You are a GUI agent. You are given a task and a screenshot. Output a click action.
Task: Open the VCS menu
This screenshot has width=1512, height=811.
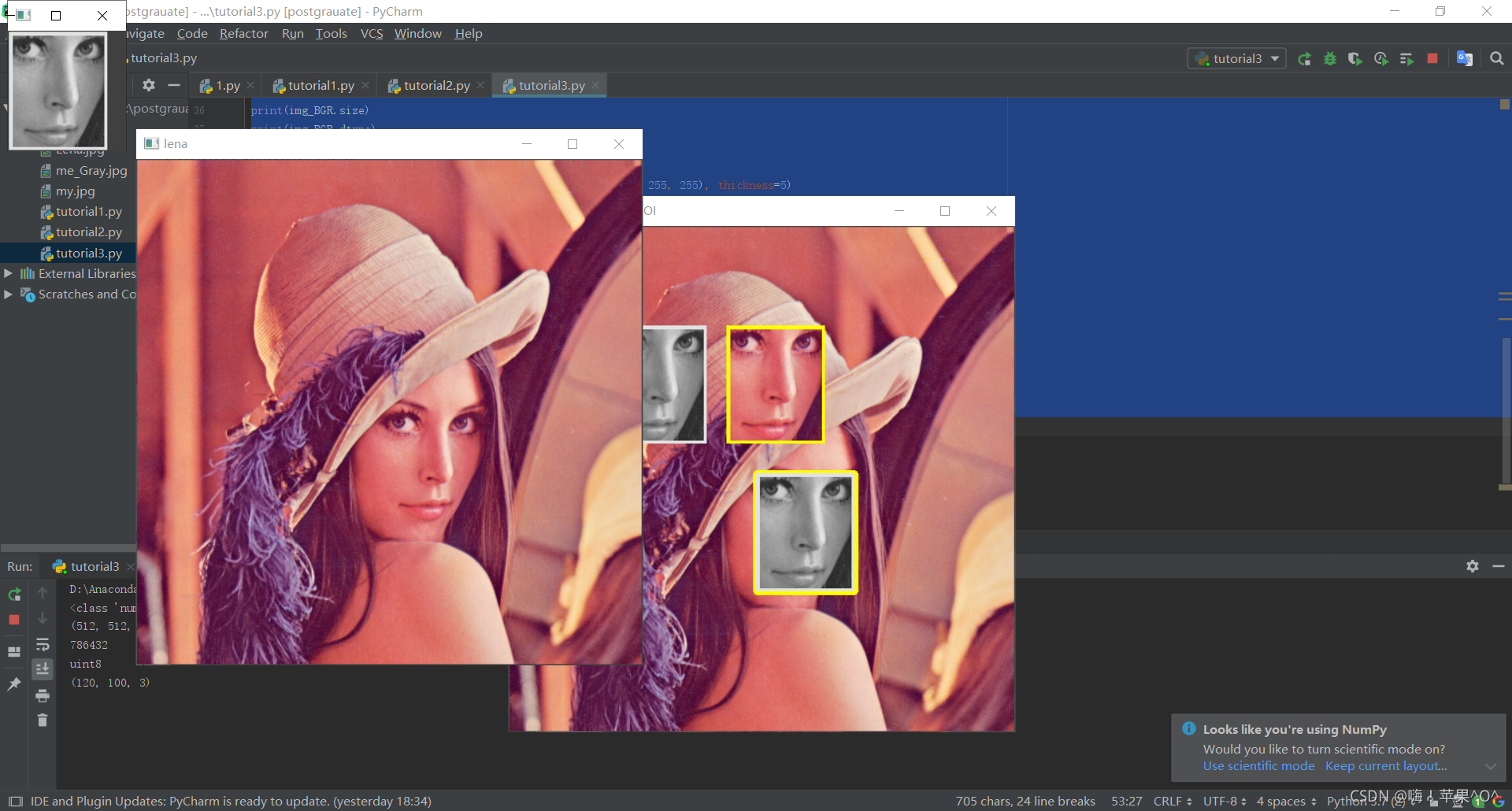tap(371, 33)
